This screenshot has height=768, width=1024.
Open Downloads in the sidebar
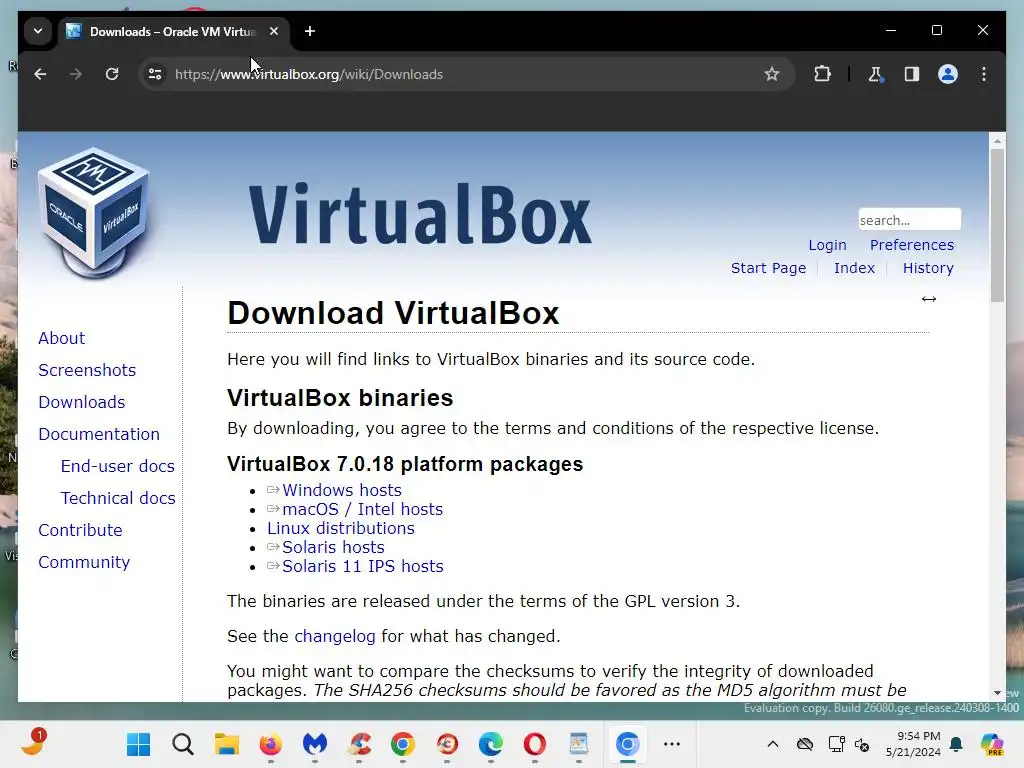[82, 402]
